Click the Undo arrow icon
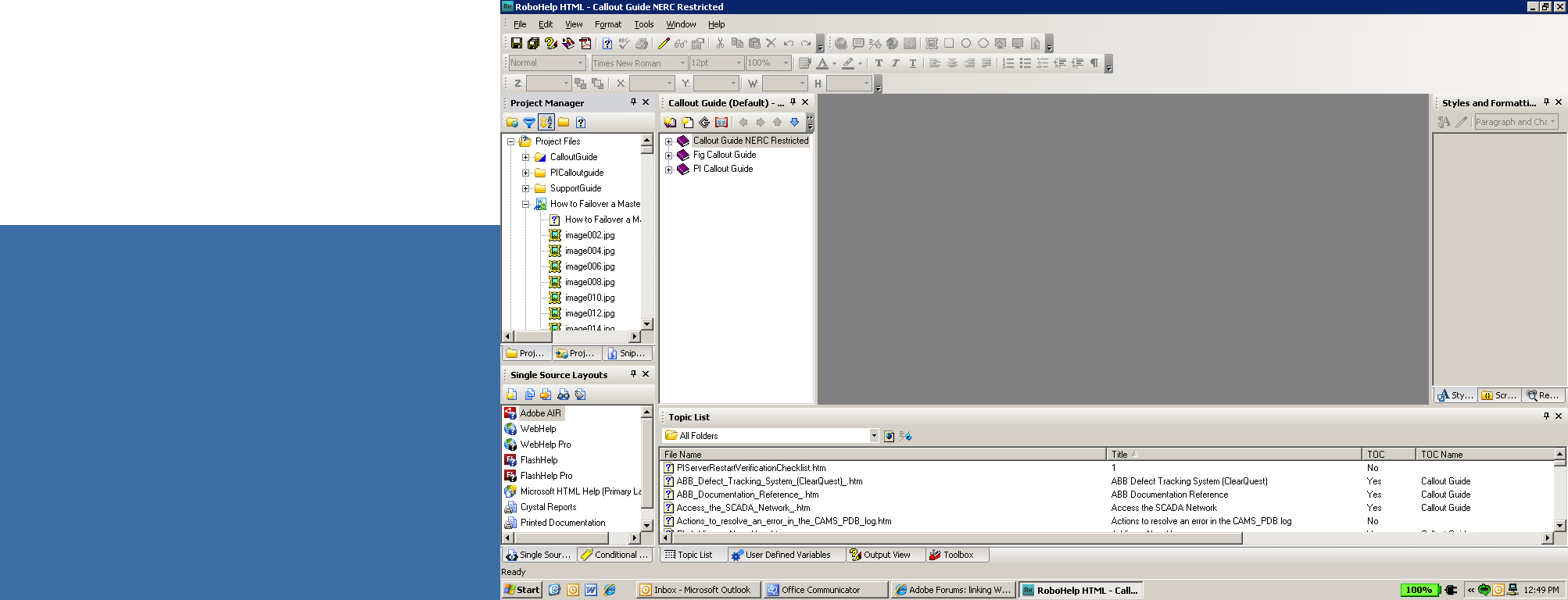The image size is (1568, 600). 789,44
